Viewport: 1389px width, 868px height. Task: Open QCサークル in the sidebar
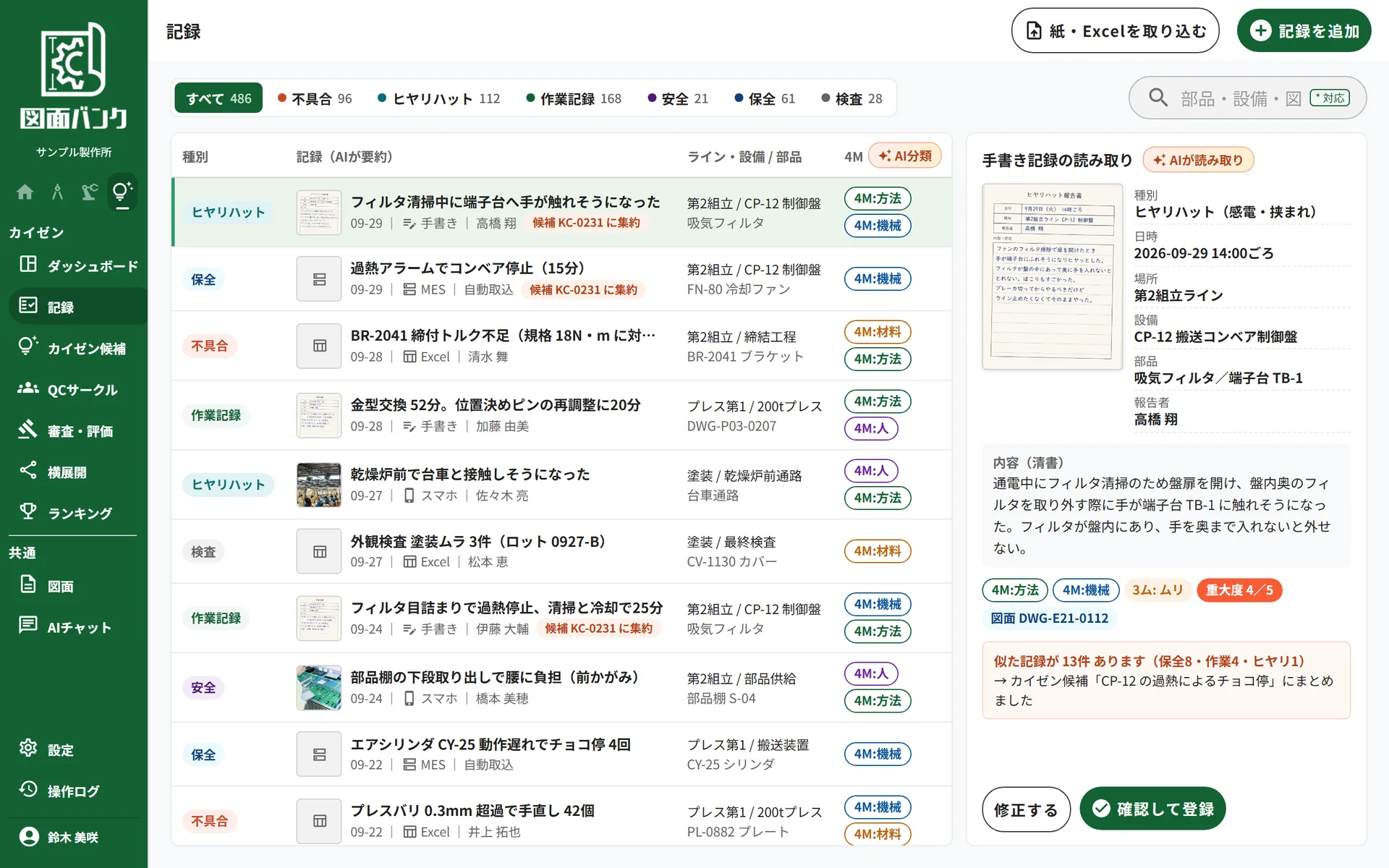[x=77, y=389]
